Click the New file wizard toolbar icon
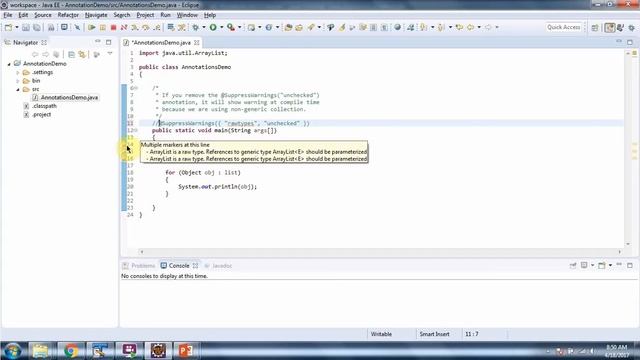Image resolution: width=640 pixels, height=360 pixels. point(9,27)
